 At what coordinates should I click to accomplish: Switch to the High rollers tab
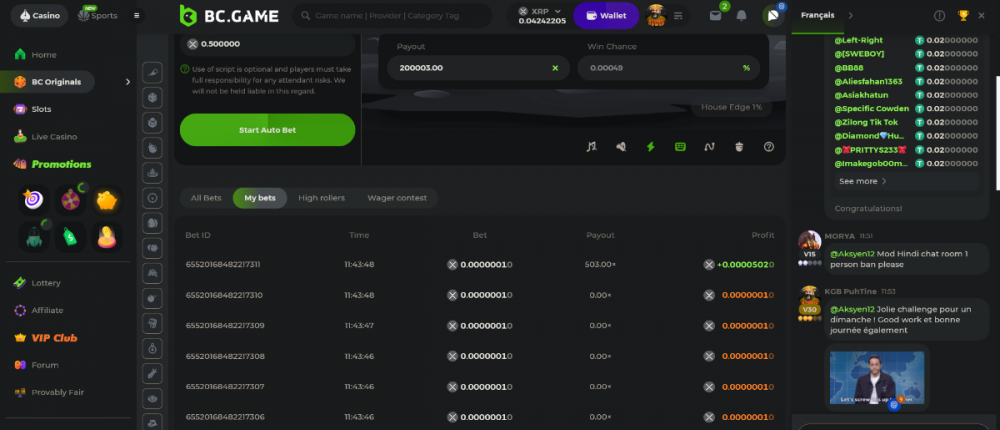click(x=321, y=198)
